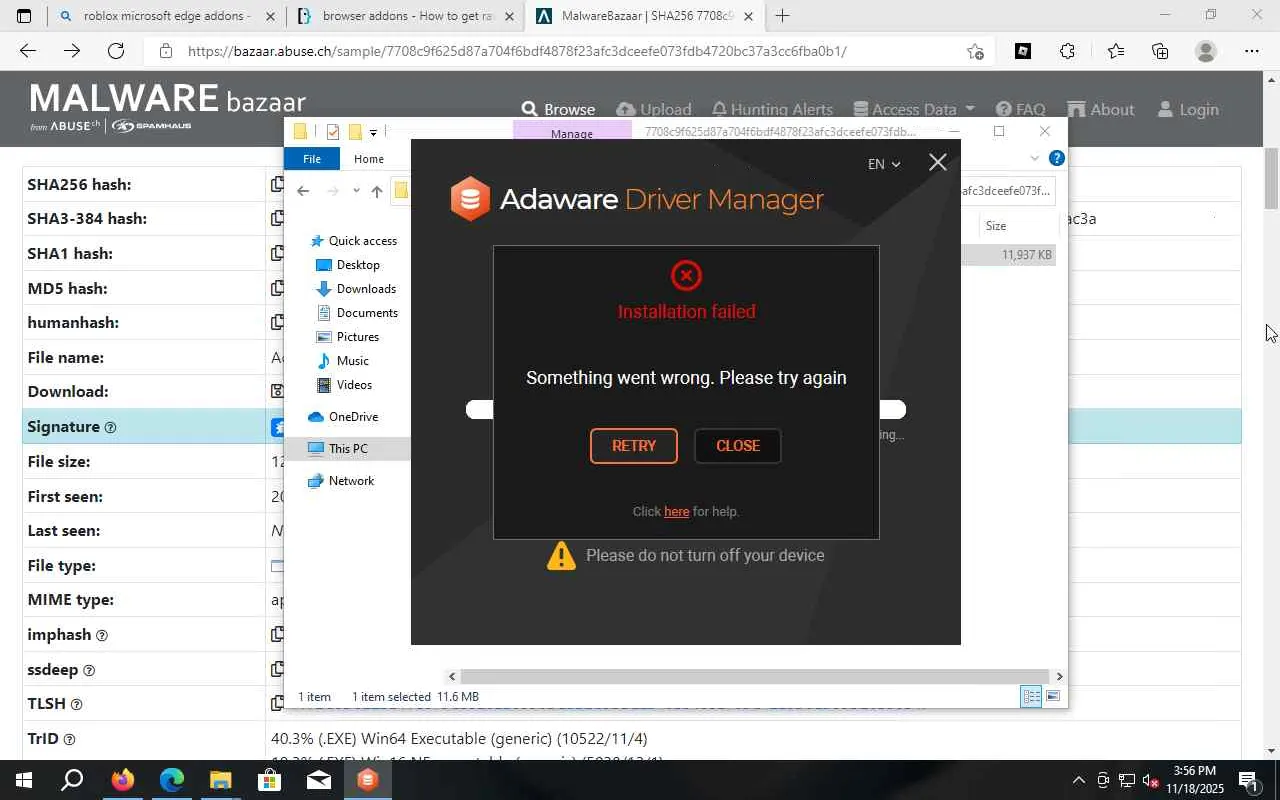Image resolution: width=1280 pixels, height=800 pixels.
Task: Expand the Access Data dropdown
Action: pos(913,109)
